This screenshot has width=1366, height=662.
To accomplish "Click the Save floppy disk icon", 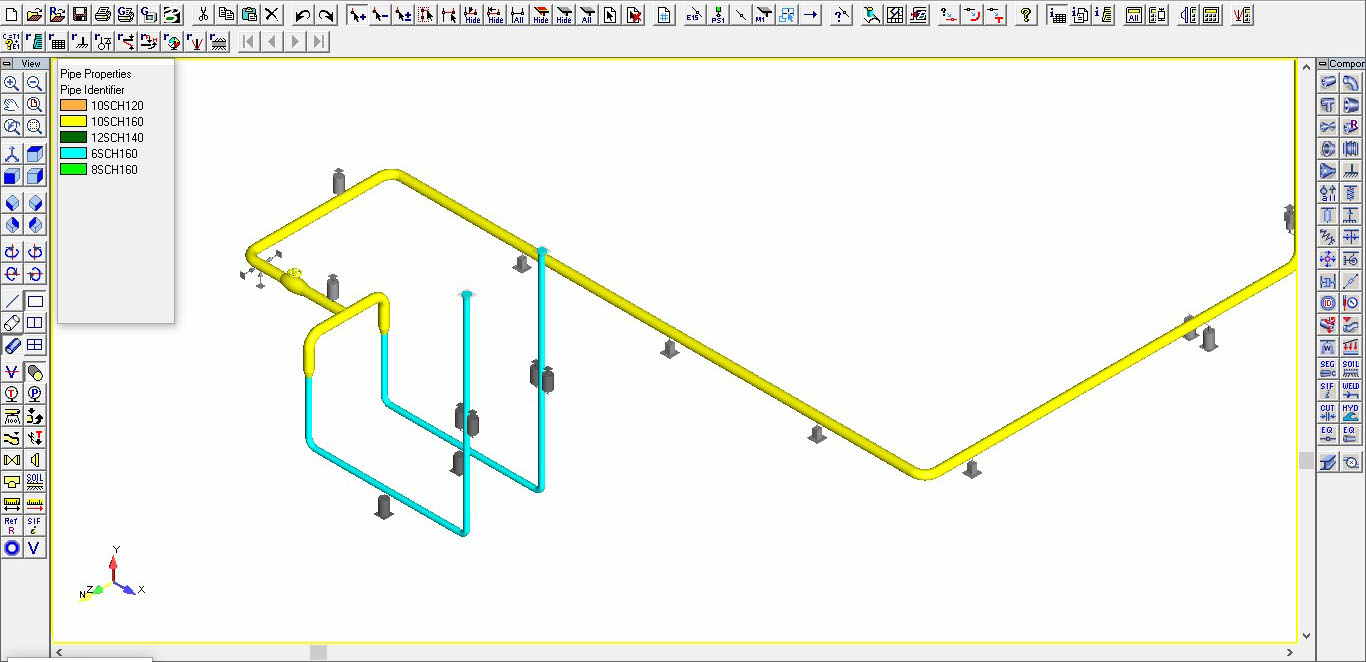I will (79, 15).
